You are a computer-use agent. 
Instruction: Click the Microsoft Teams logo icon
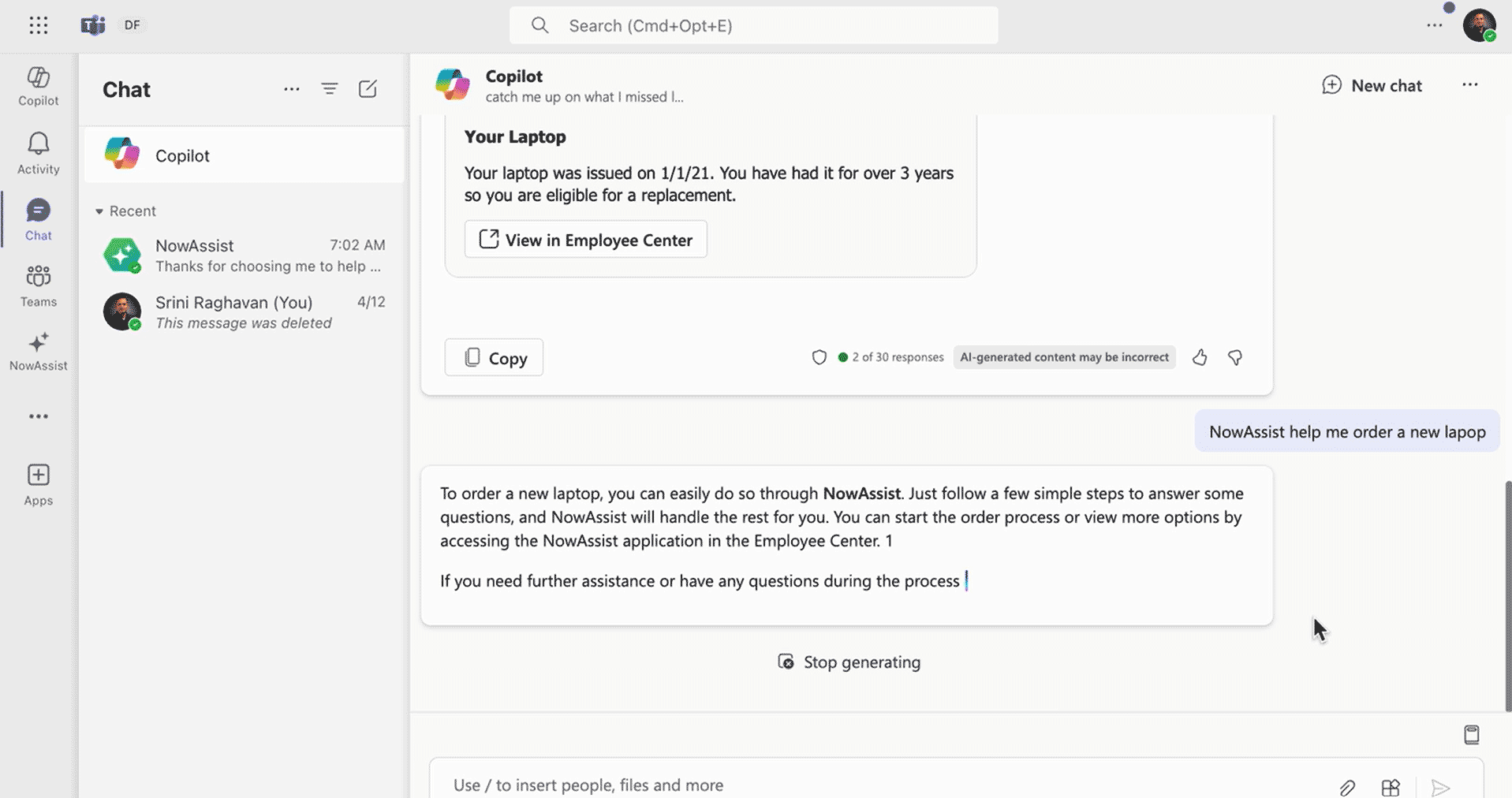point(93,25)
